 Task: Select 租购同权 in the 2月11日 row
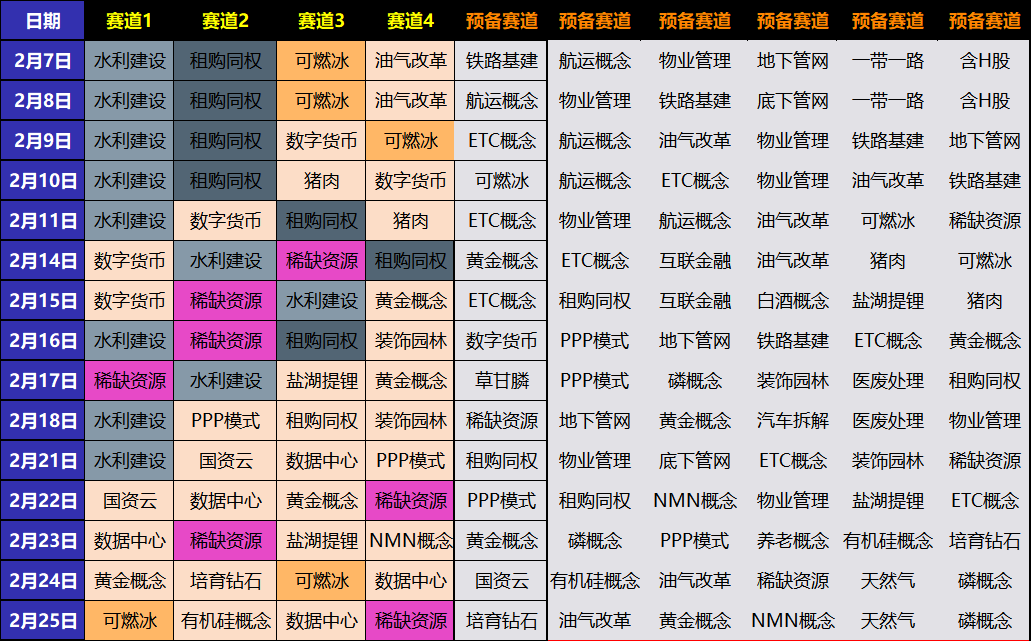pos(321,221)
